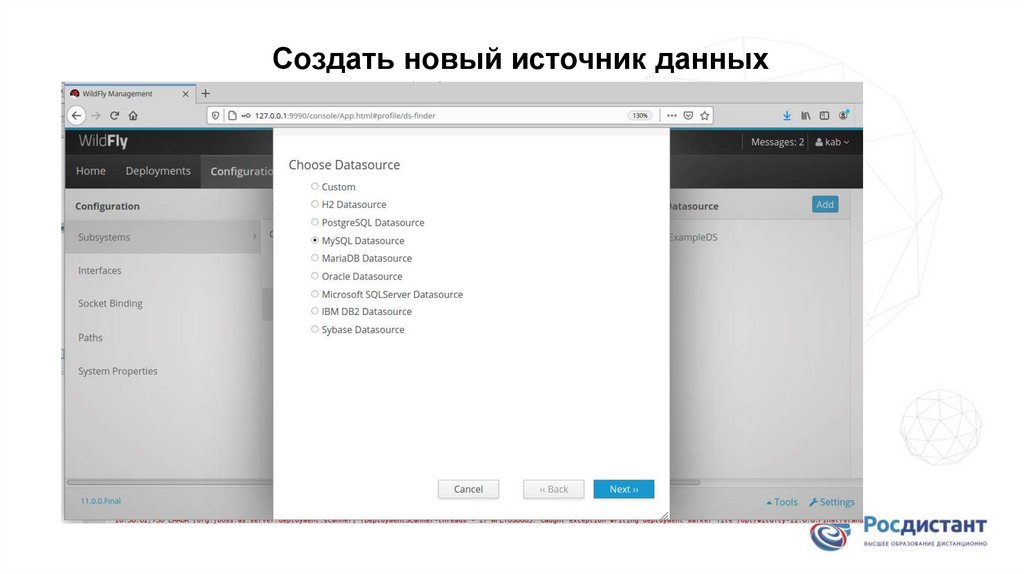Click the Add datasource button
The image size is (1024, 574).
pos(825,204)
